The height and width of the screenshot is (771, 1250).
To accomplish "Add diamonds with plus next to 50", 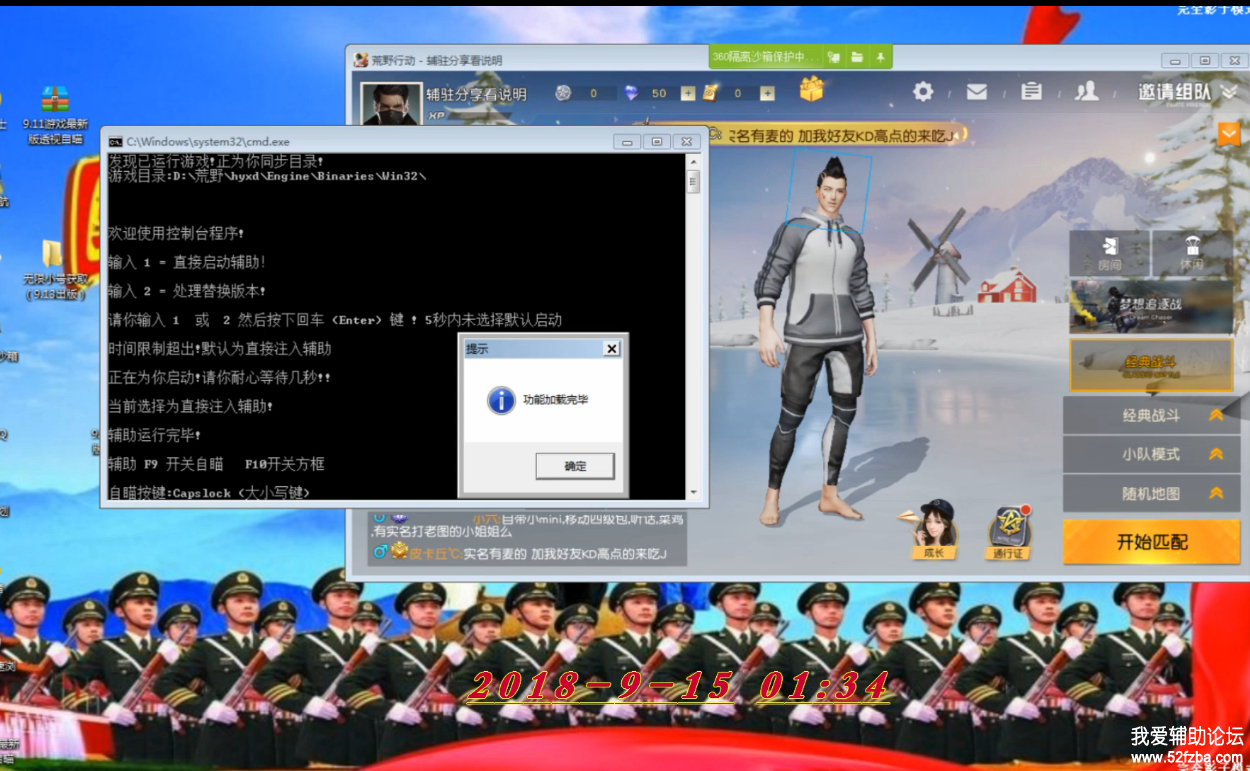I will point(687,93).
